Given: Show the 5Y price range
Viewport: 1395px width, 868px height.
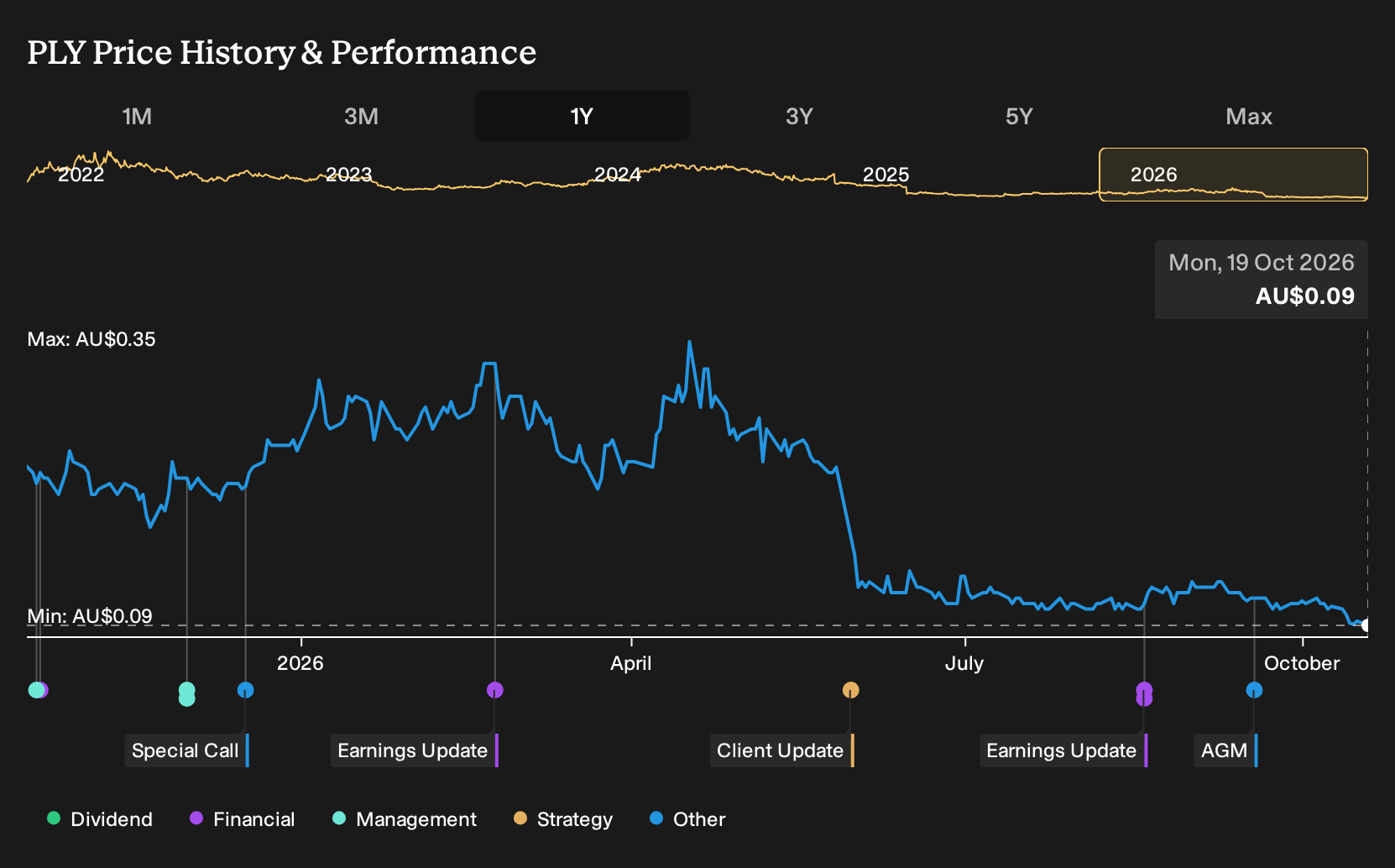Looking at the screenshot, I should click(x=1019, y=116).
